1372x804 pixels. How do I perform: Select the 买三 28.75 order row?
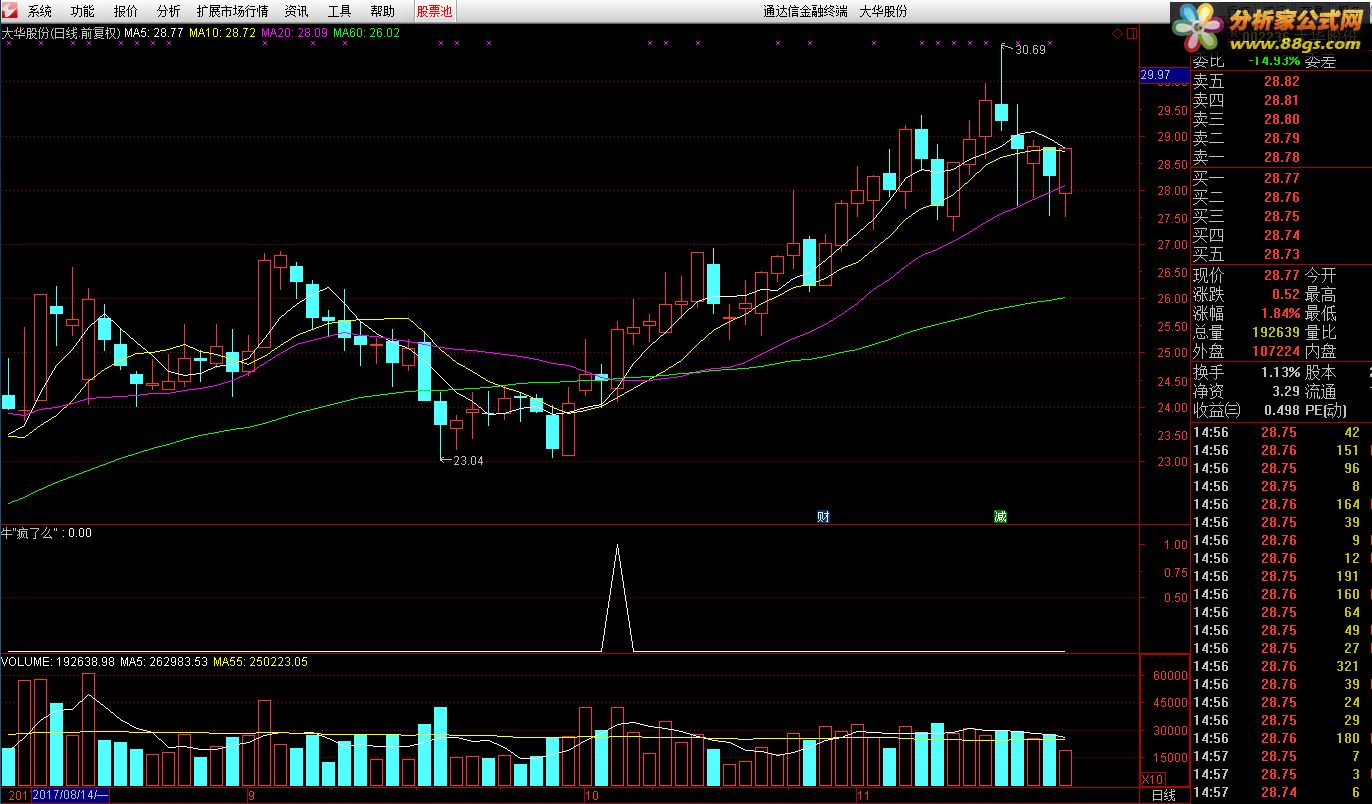[1281, 217]
